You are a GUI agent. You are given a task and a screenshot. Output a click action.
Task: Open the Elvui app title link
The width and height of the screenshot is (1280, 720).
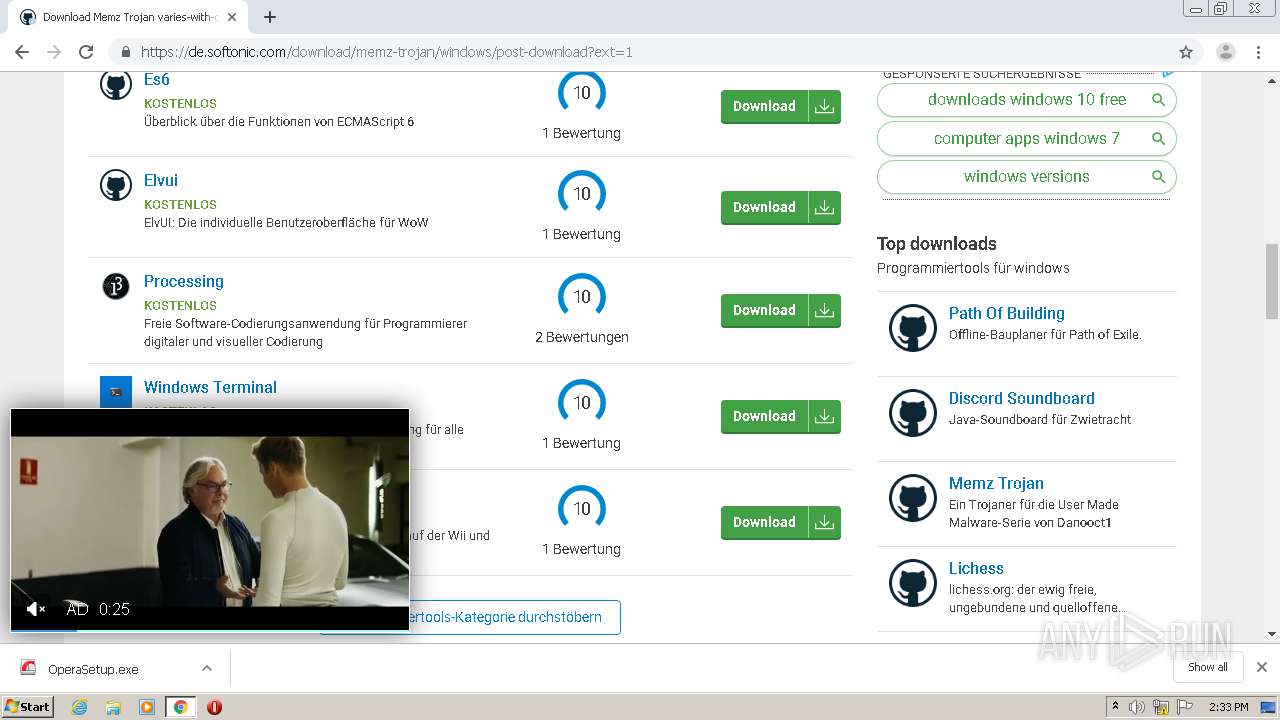[161, 181]
